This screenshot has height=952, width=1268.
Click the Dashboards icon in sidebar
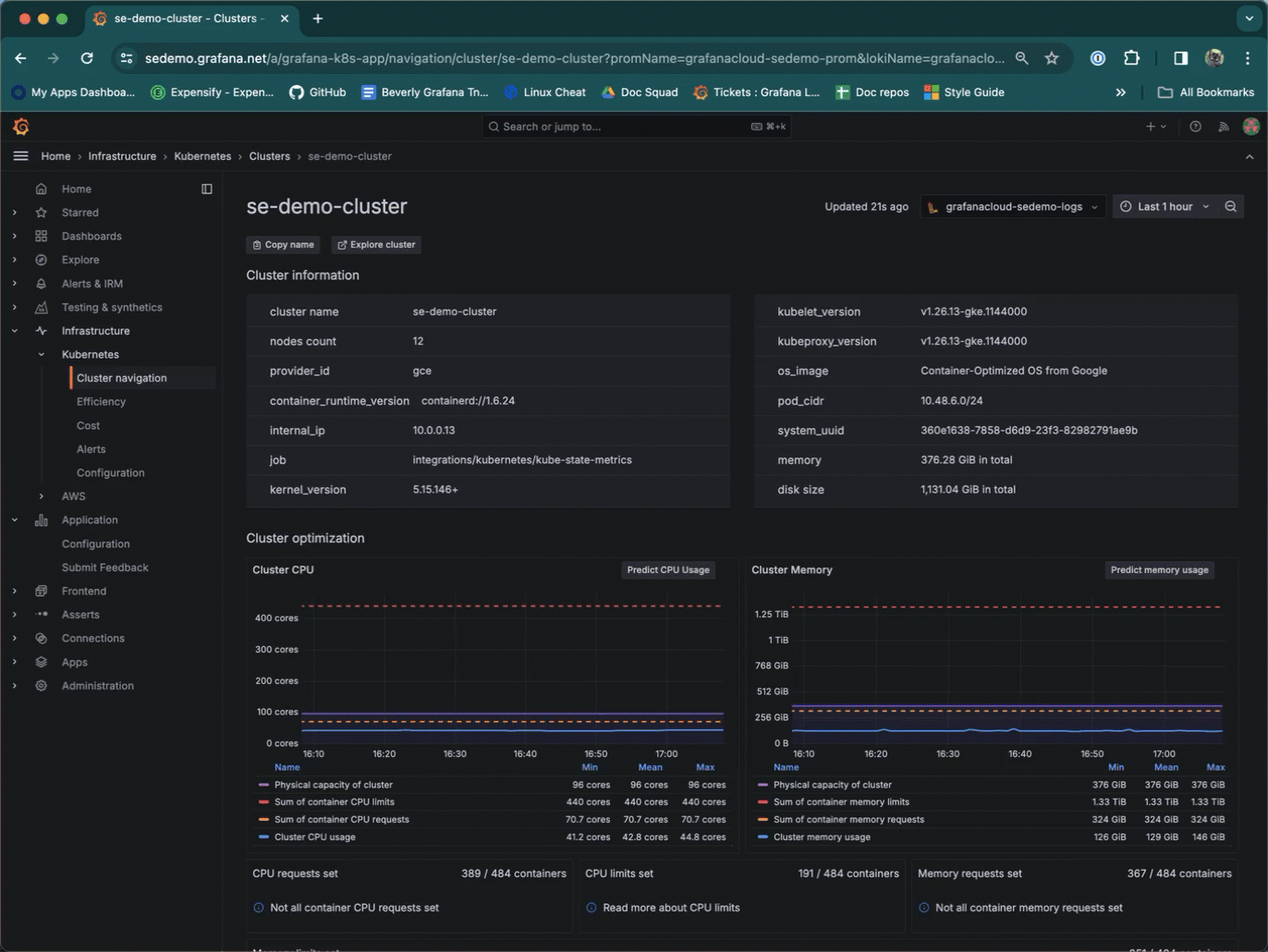[x=41, y=237]
